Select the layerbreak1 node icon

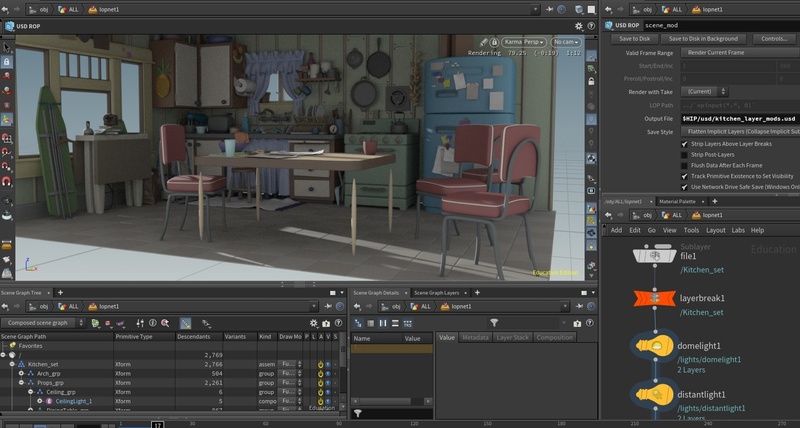pyautogui.click(x=655, y=299)
